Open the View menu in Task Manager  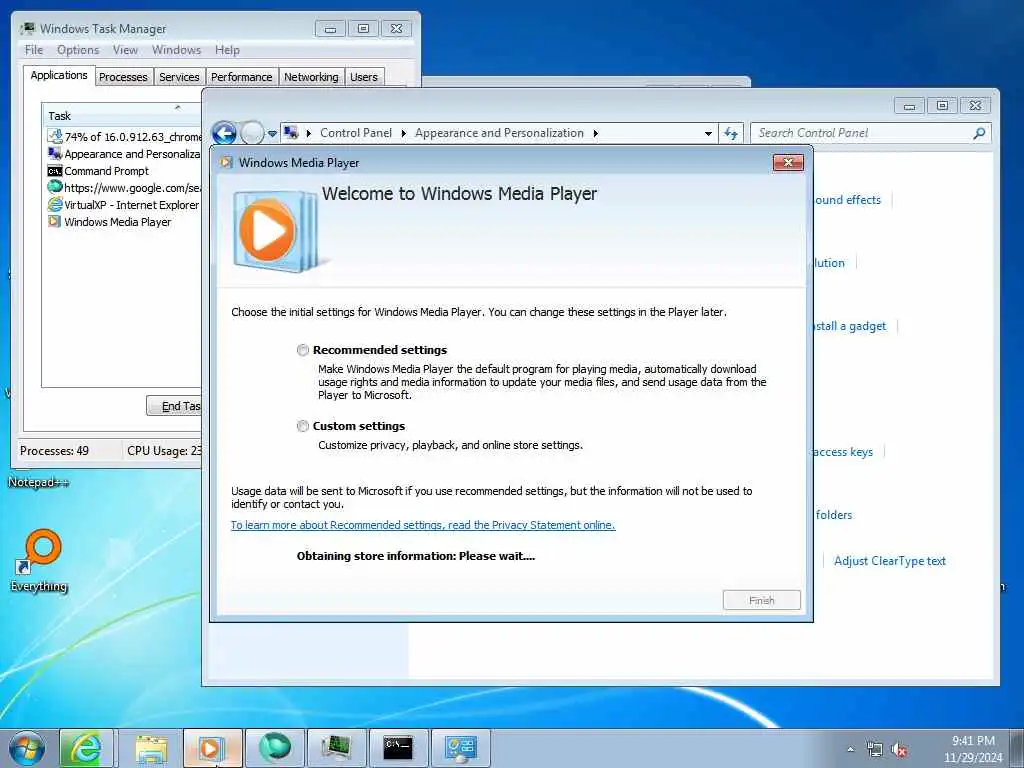click(125, 50)
